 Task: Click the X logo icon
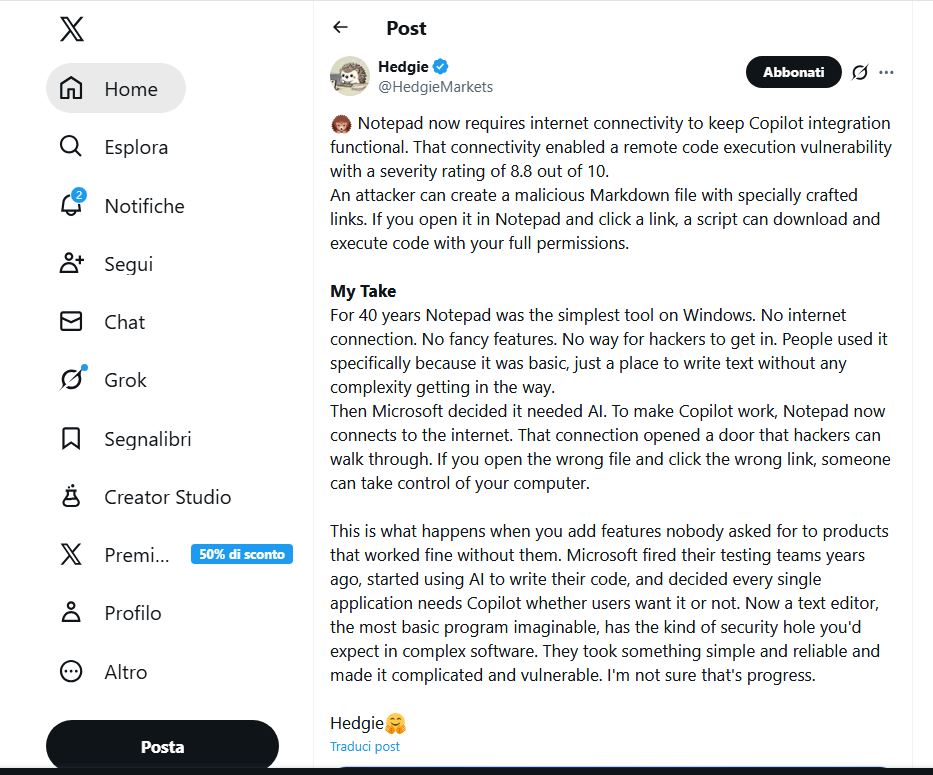(71, 29)
